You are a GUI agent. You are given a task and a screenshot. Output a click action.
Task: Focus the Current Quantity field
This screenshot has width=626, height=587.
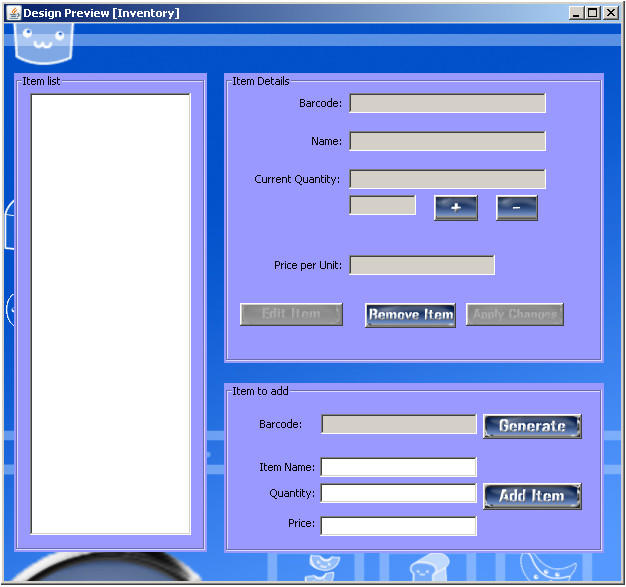[448, 179]
